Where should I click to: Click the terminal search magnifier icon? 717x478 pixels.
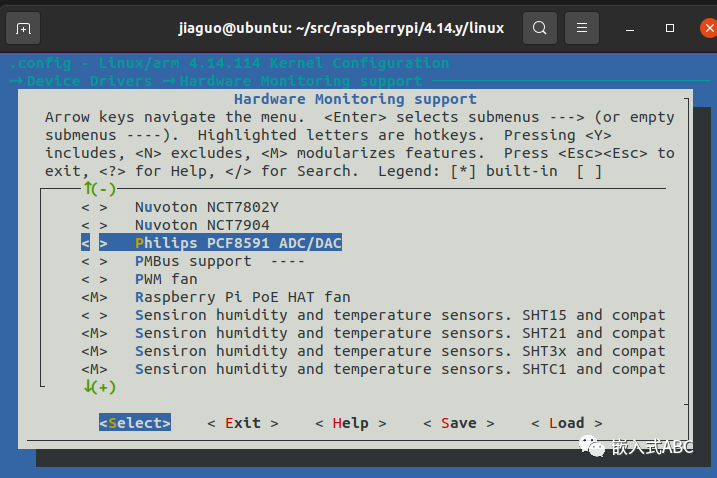tap(540, 28)
